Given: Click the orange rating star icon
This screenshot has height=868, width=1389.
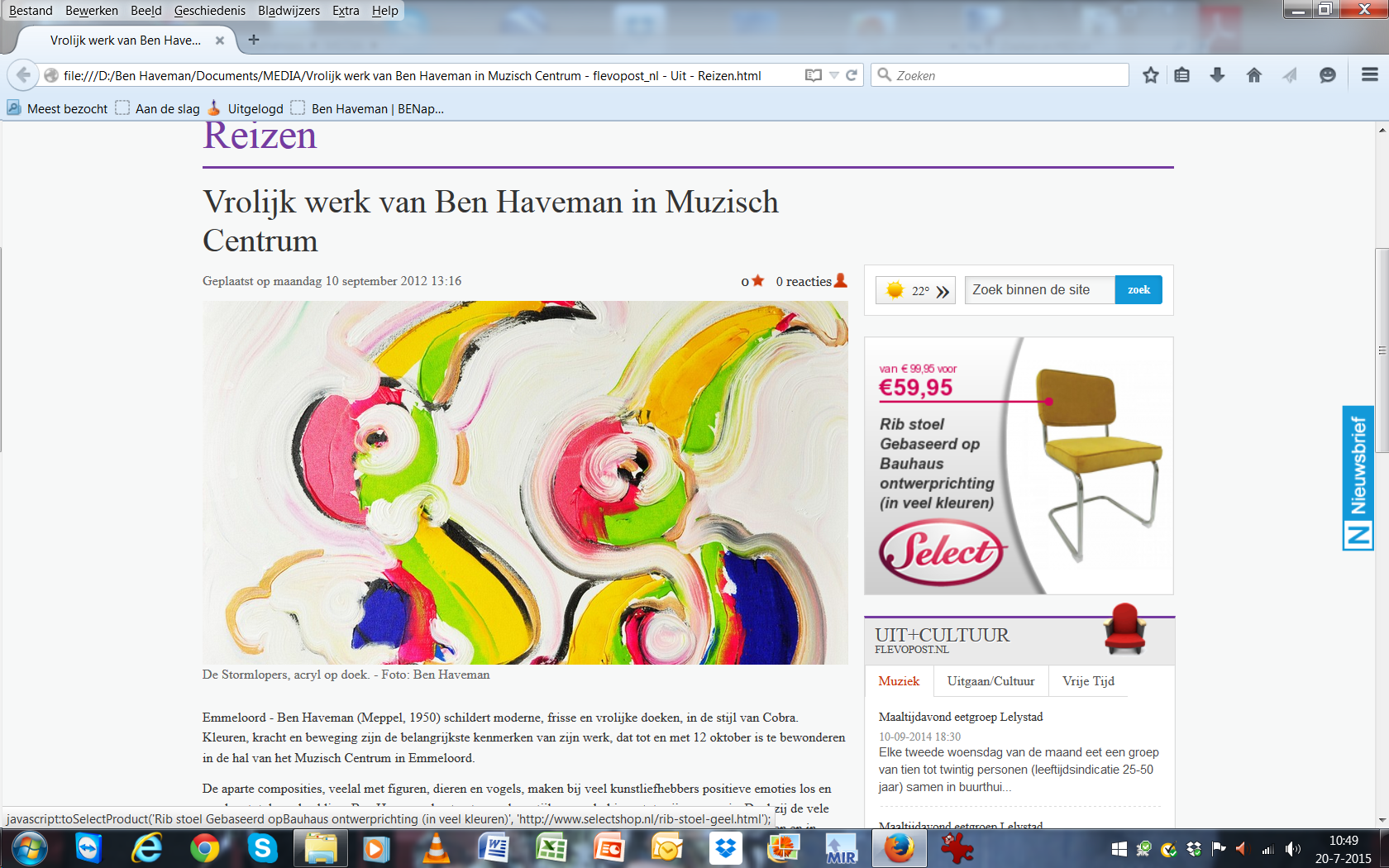Looking at the screenshot, I should click(757, 281).
